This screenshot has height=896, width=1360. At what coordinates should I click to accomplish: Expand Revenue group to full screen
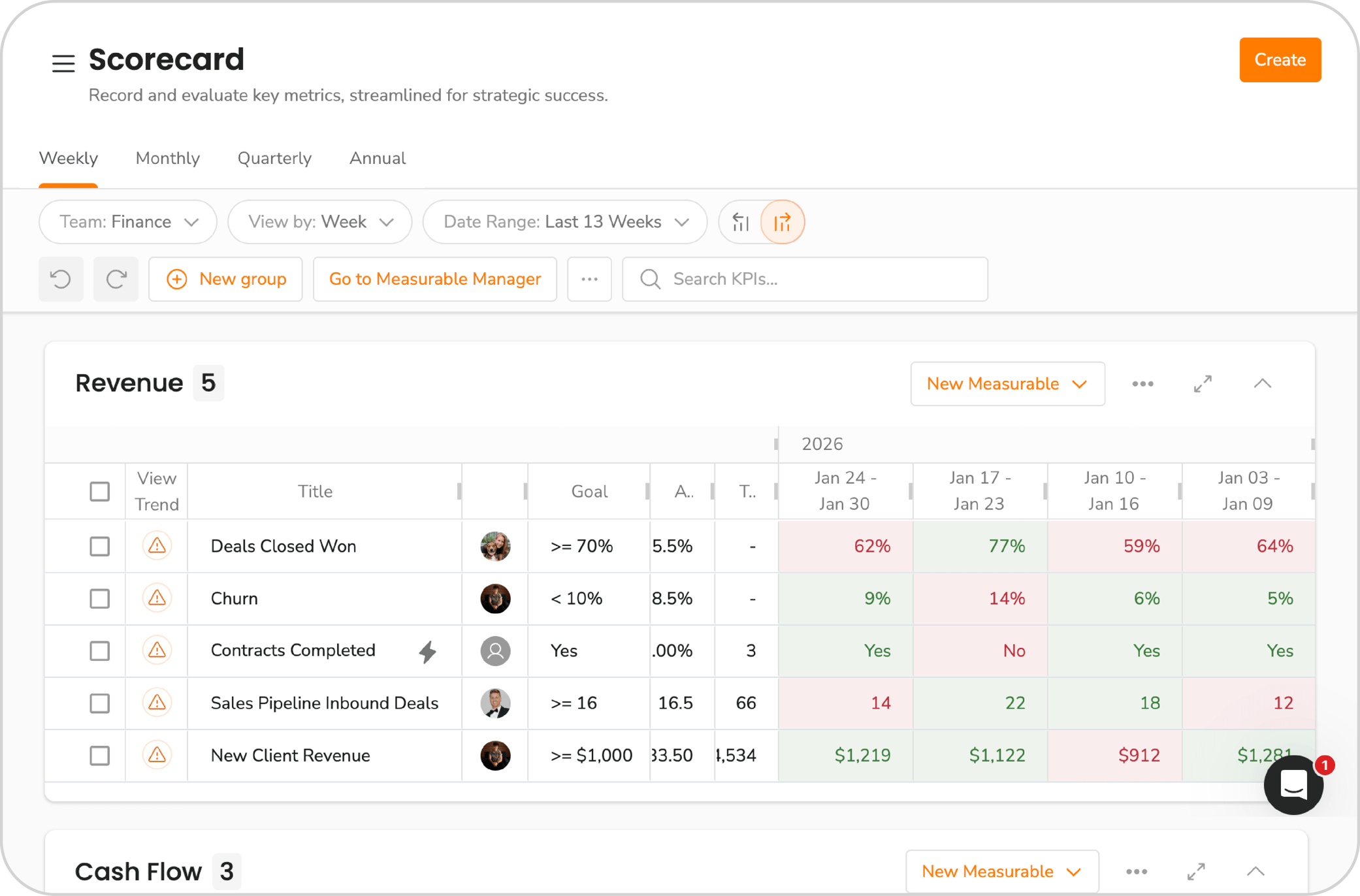point(1203,384)
